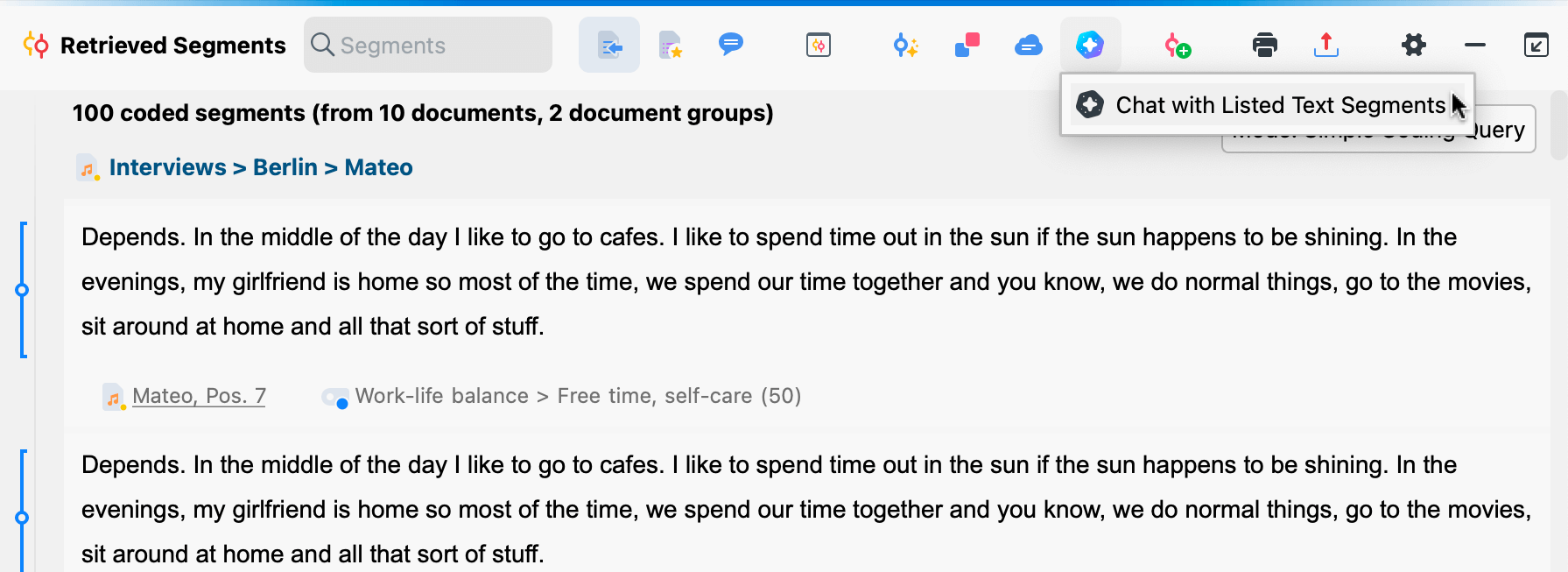Click the code icon beside Work-life balance

(x=335, y=398)
